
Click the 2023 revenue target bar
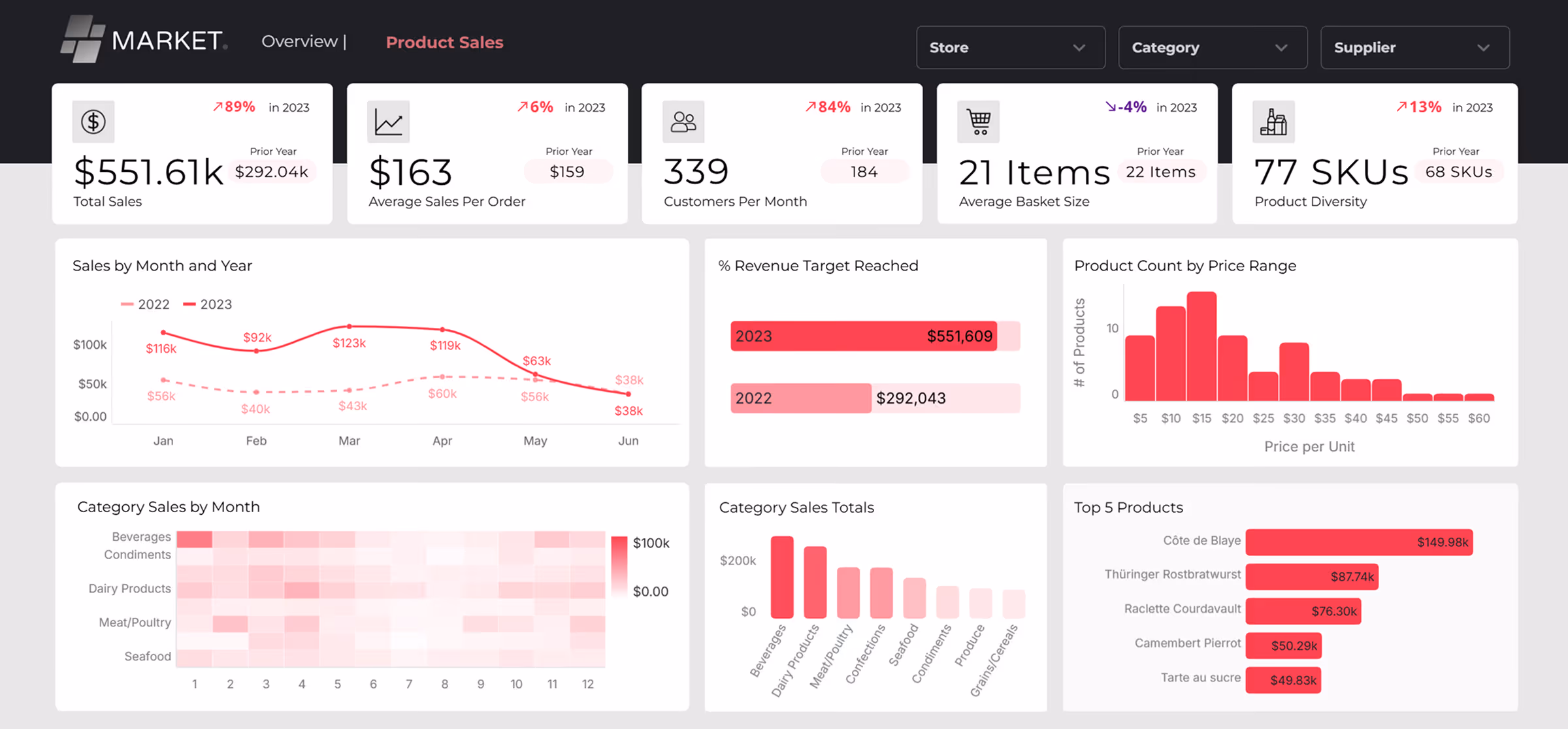coord(864,336)
